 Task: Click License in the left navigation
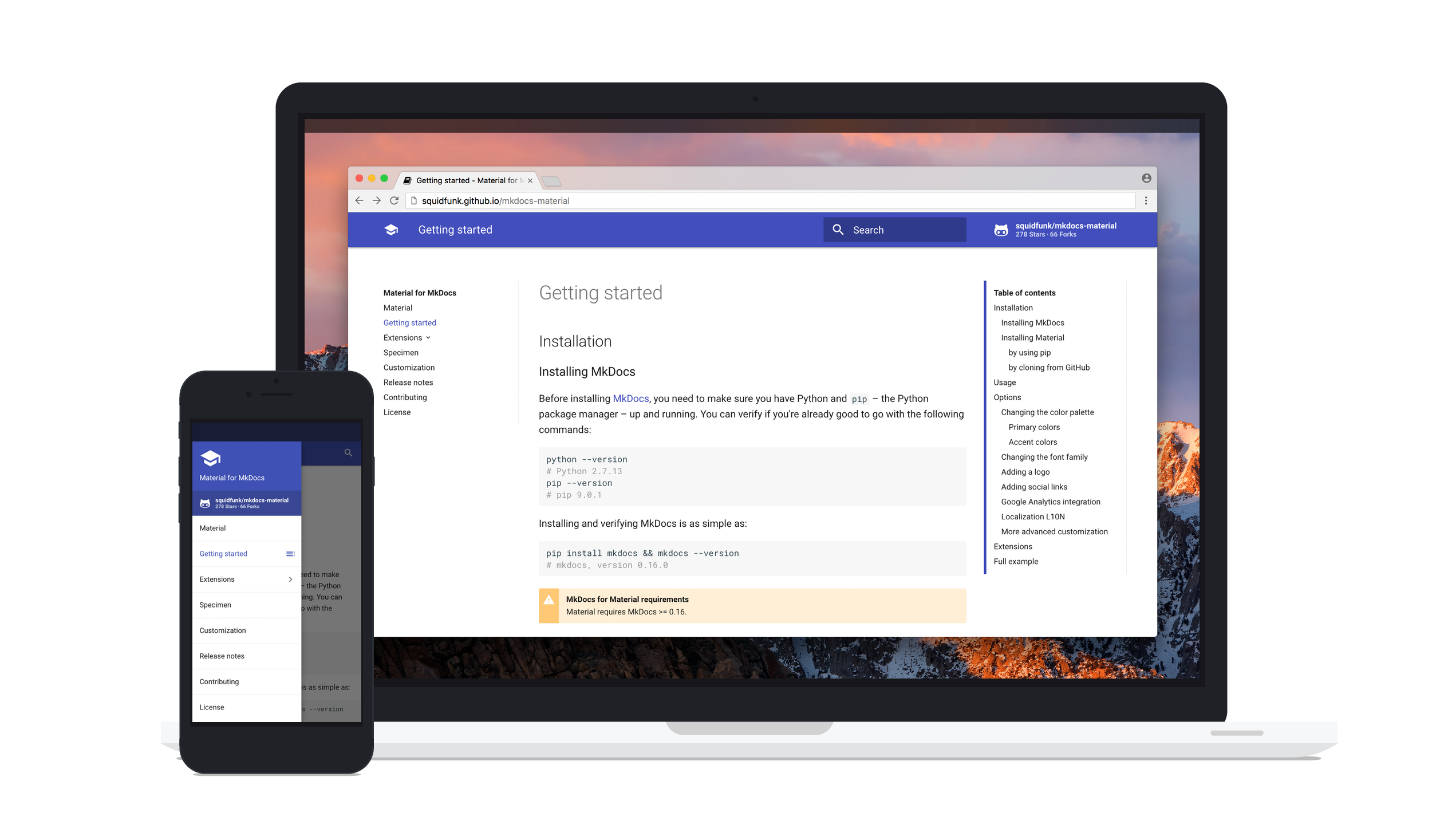tap(397, 412)
